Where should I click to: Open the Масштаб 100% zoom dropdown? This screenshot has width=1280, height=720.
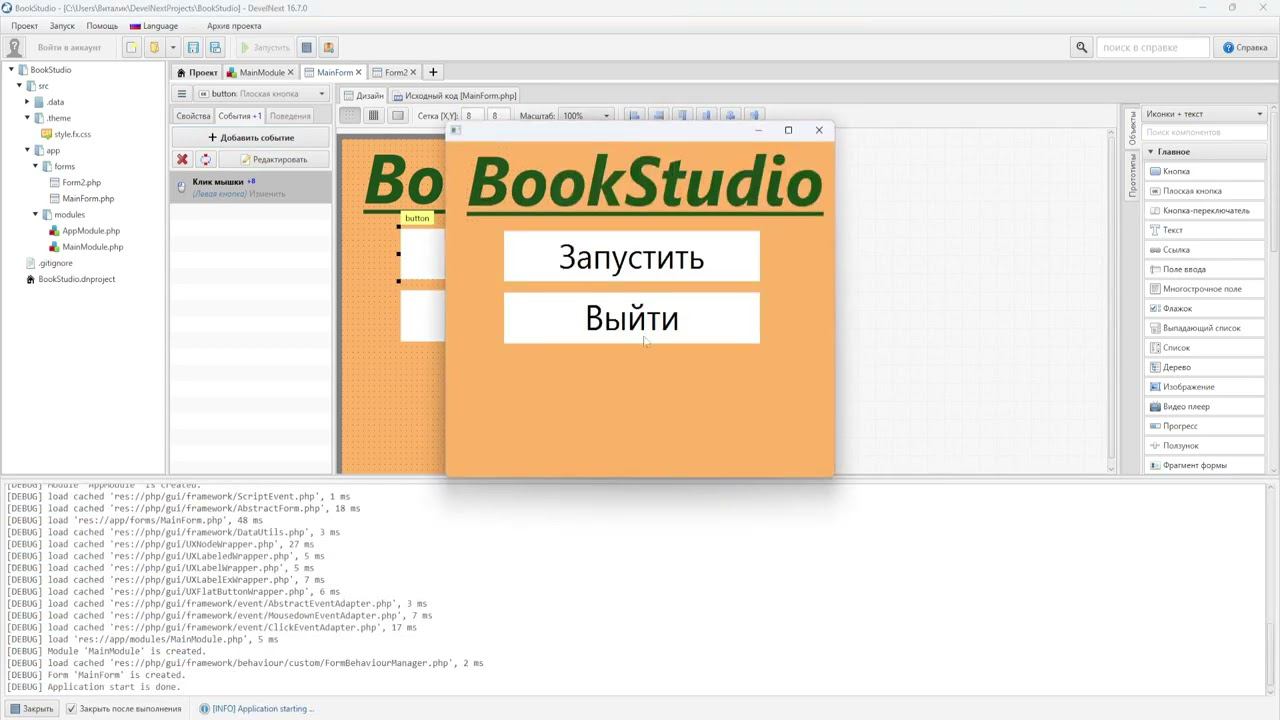coord(585,116)
